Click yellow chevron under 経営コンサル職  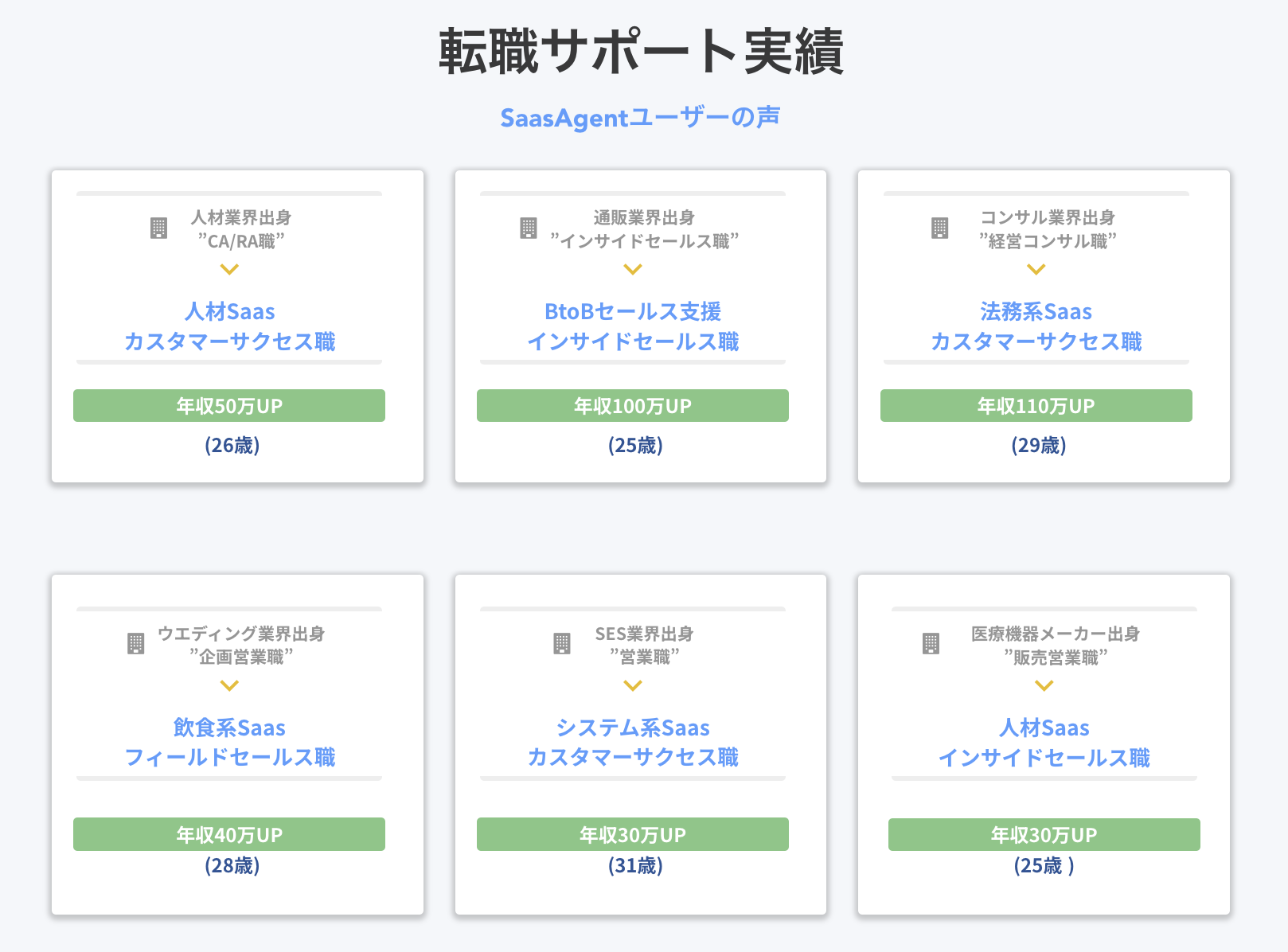(1036, 270)
